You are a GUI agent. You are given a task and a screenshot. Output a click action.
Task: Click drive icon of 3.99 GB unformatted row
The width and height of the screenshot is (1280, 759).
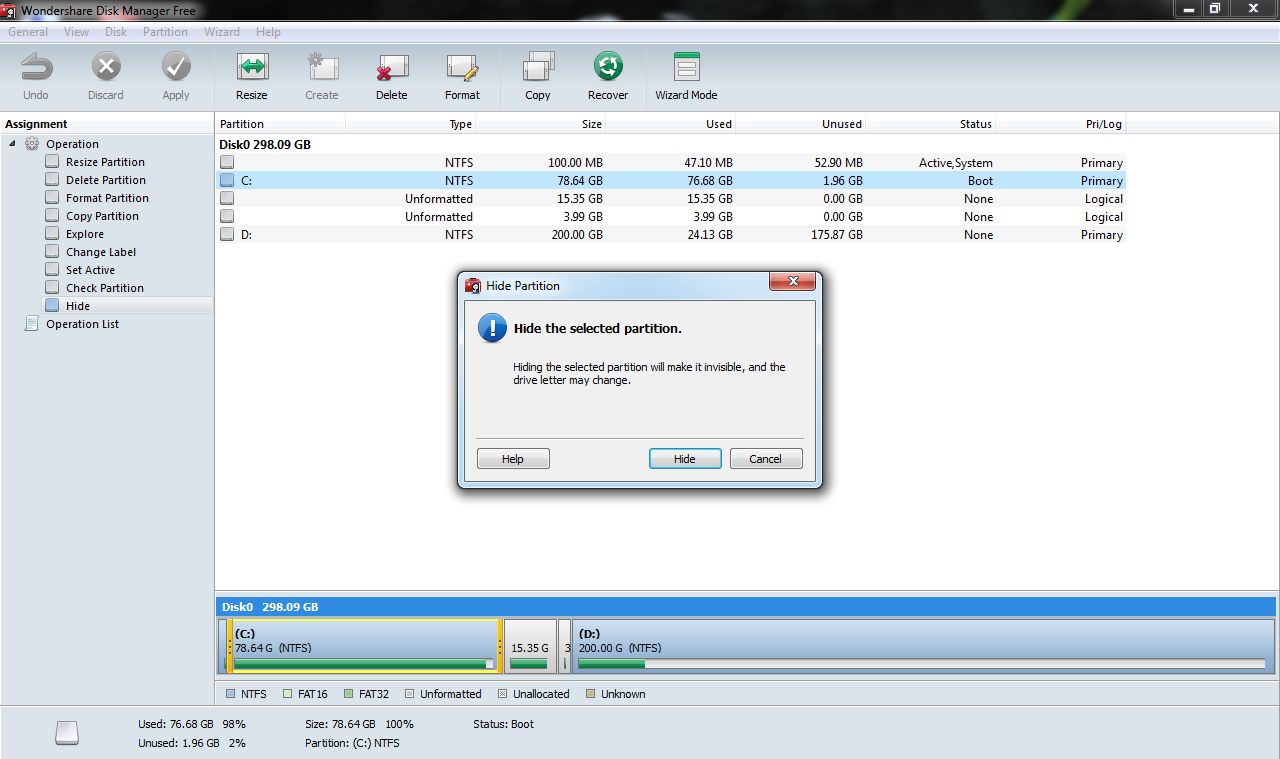[x=227, y=217]
